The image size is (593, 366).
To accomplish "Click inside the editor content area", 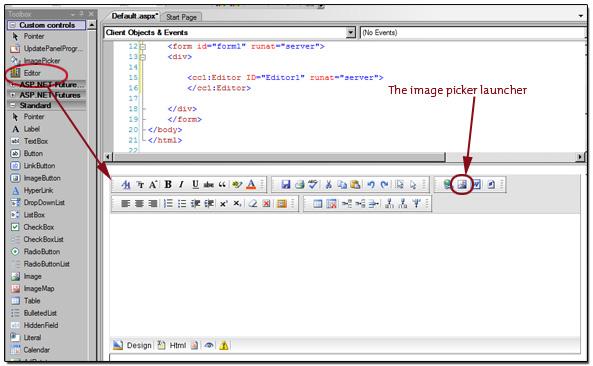I will pos(345,276).
